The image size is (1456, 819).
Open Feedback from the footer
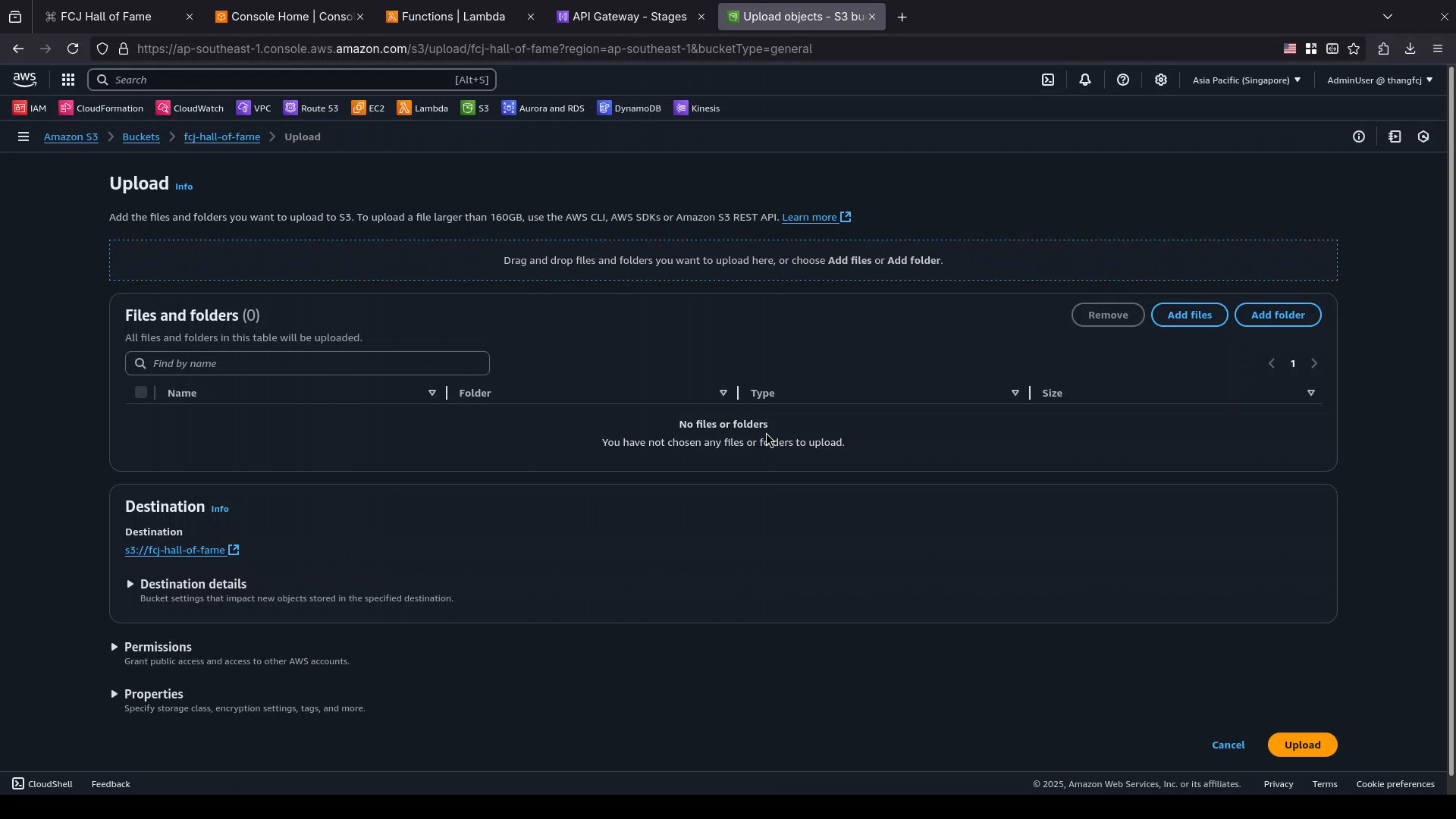[111, 784]
